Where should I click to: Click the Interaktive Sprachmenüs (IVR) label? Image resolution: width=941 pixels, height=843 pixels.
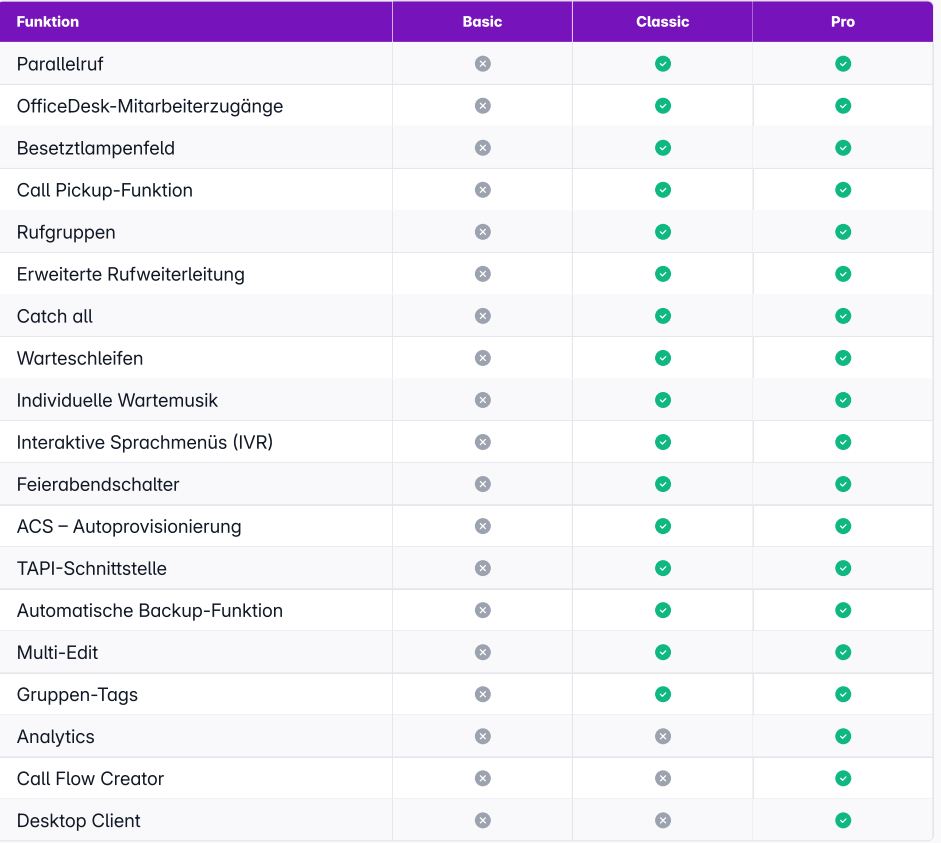(145, 442)
